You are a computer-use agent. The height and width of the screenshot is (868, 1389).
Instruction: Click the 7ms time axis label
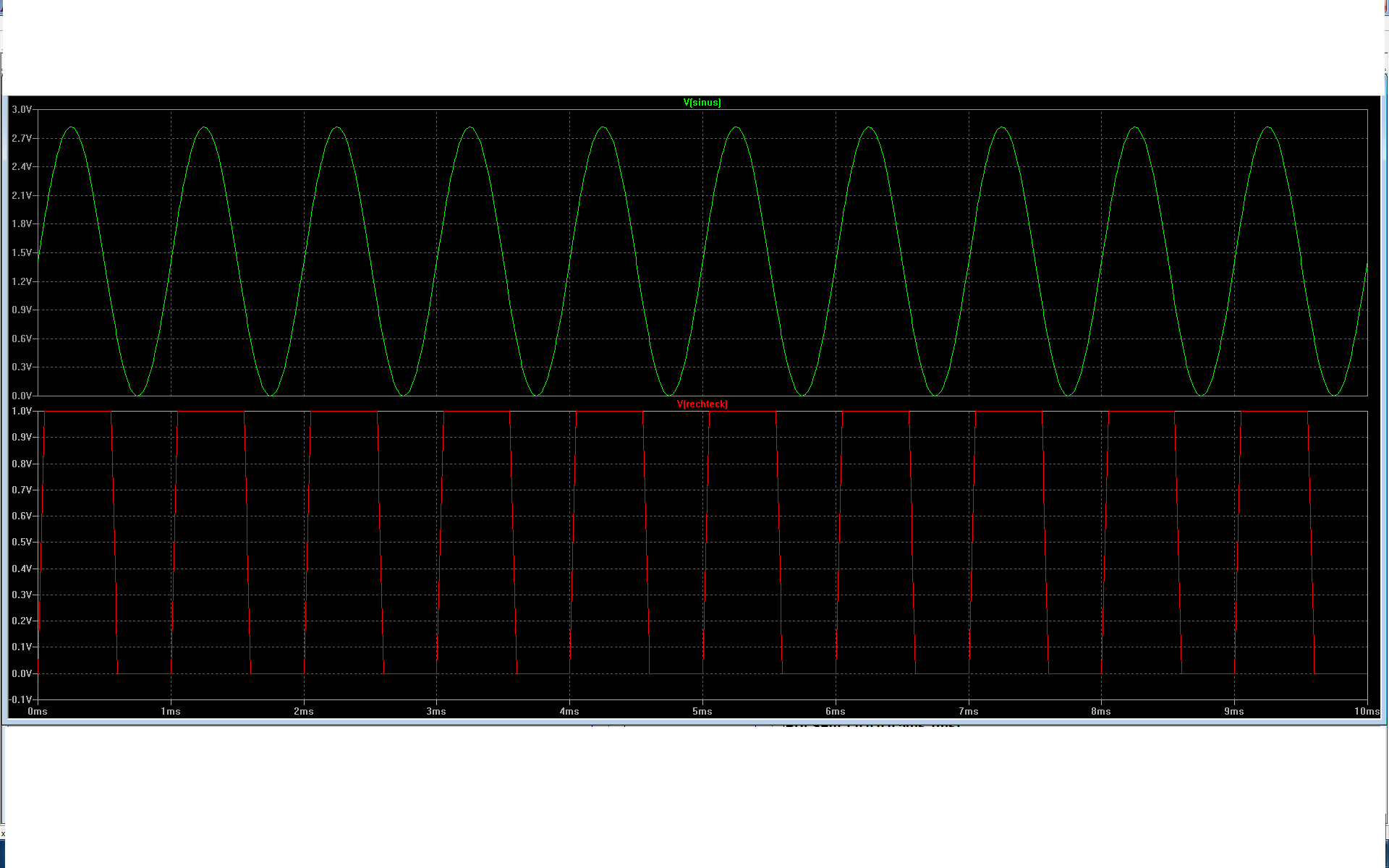pyautogui.click(x=969, y=712)
